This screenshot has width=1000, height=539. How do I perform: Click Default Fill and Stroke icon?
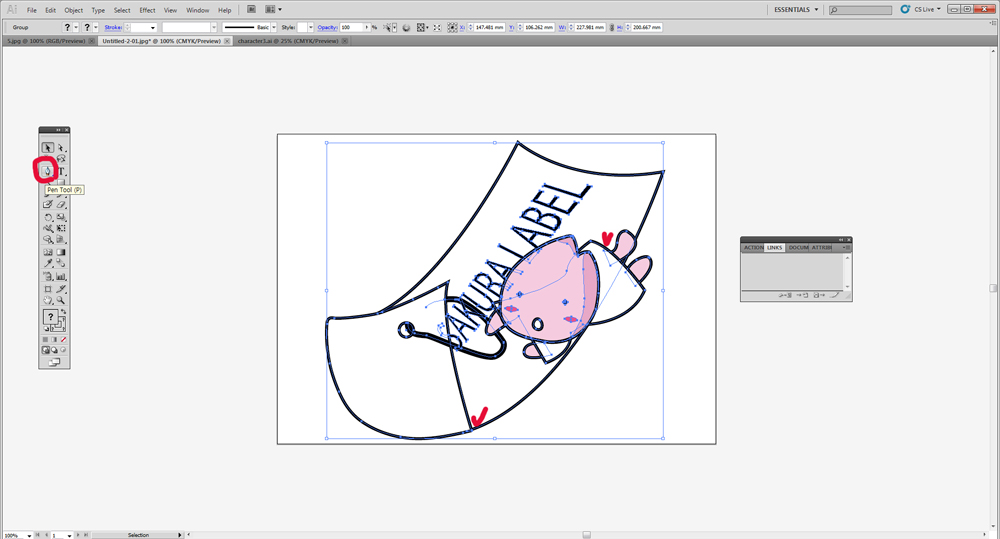[47, 328]
